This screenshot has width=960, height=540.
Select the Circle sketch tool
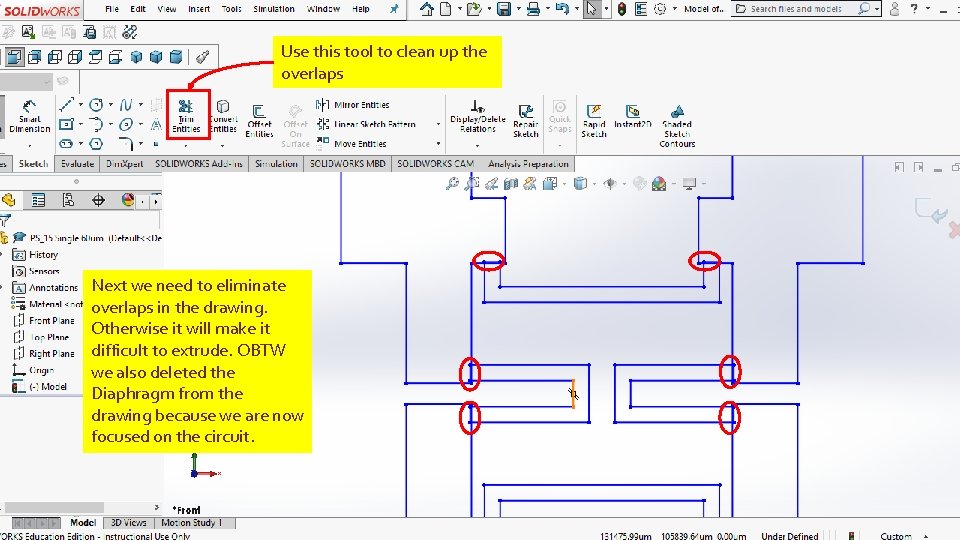click(x=96, y=105)
